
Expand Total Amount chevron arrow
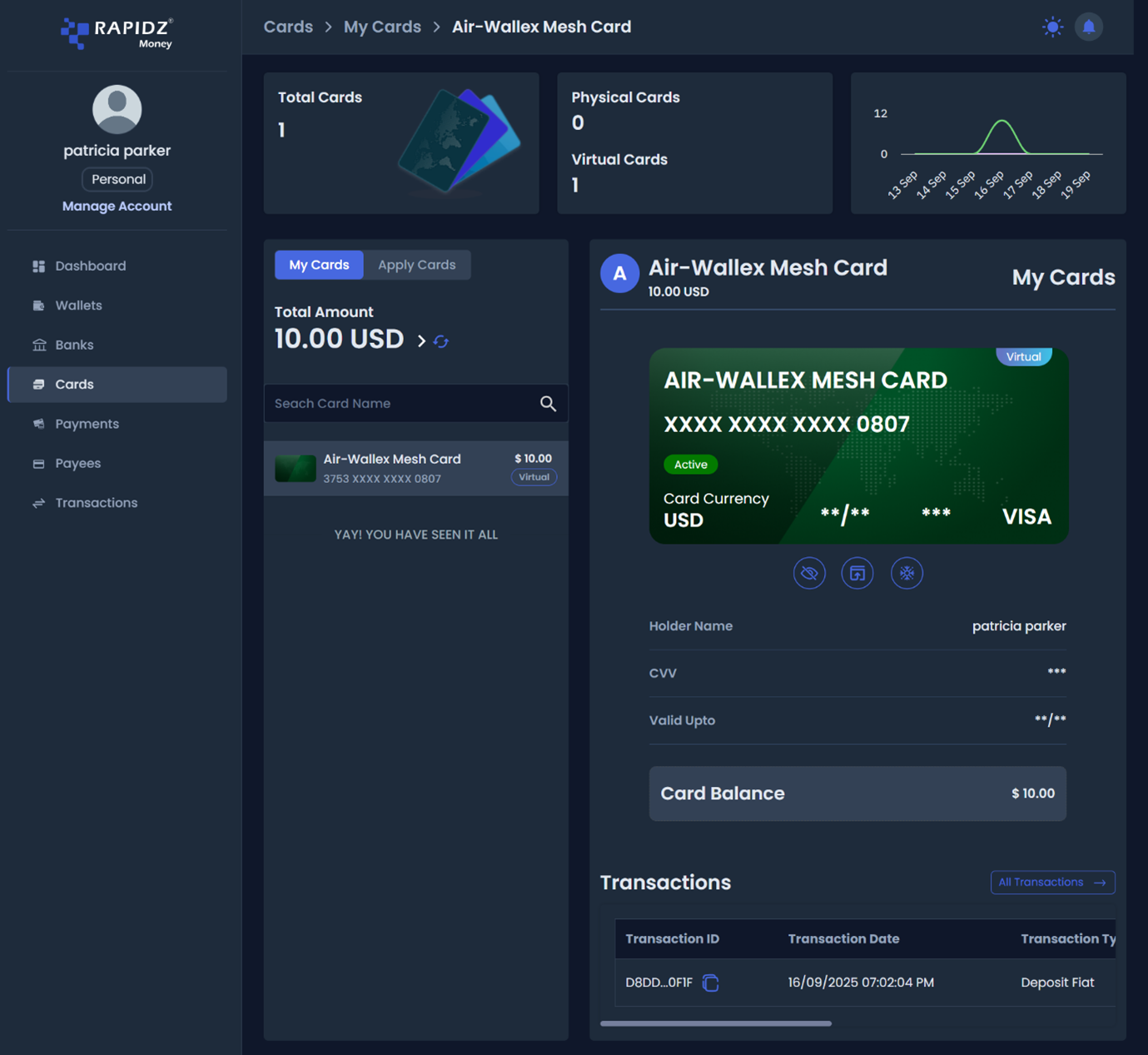point(421,341)
